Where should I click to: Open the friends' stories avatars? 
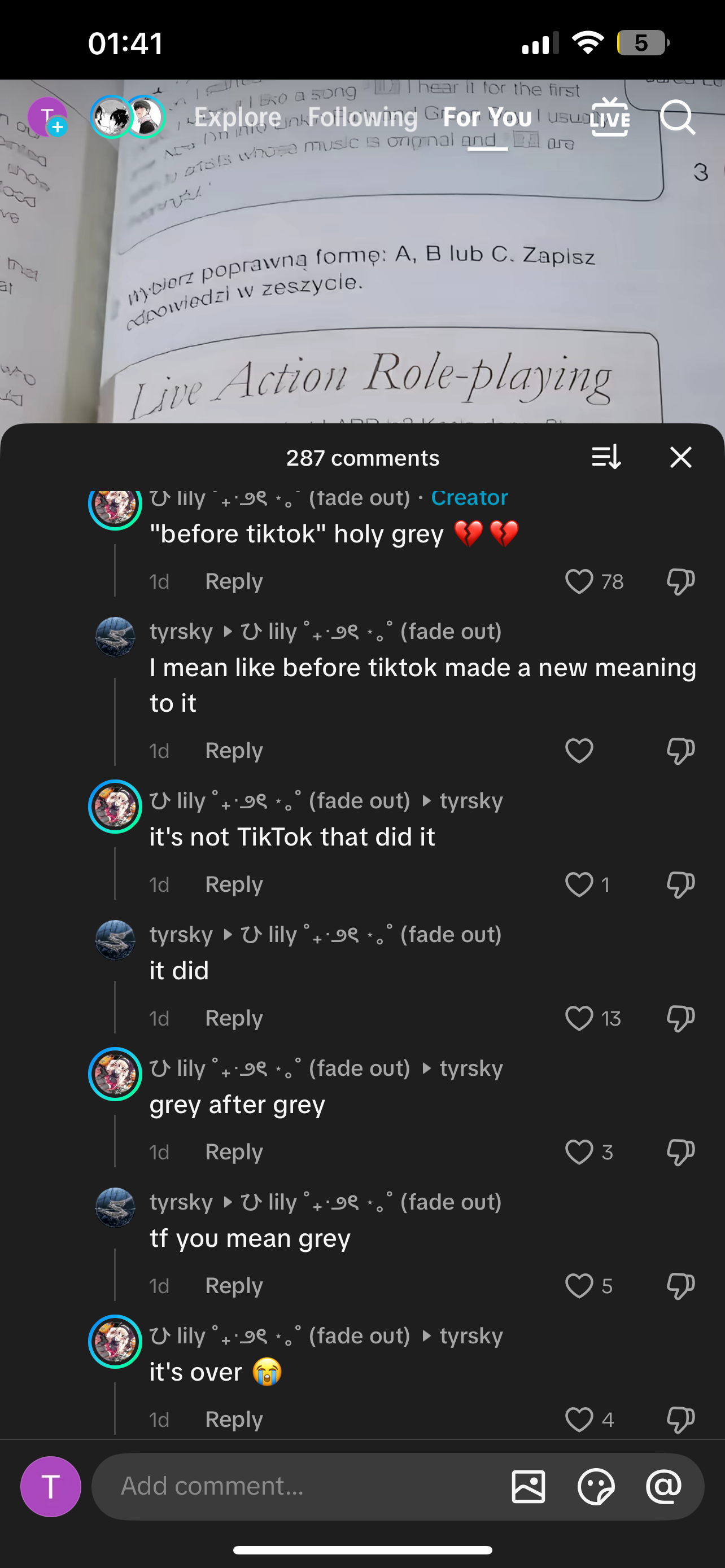tap(128, 117)
